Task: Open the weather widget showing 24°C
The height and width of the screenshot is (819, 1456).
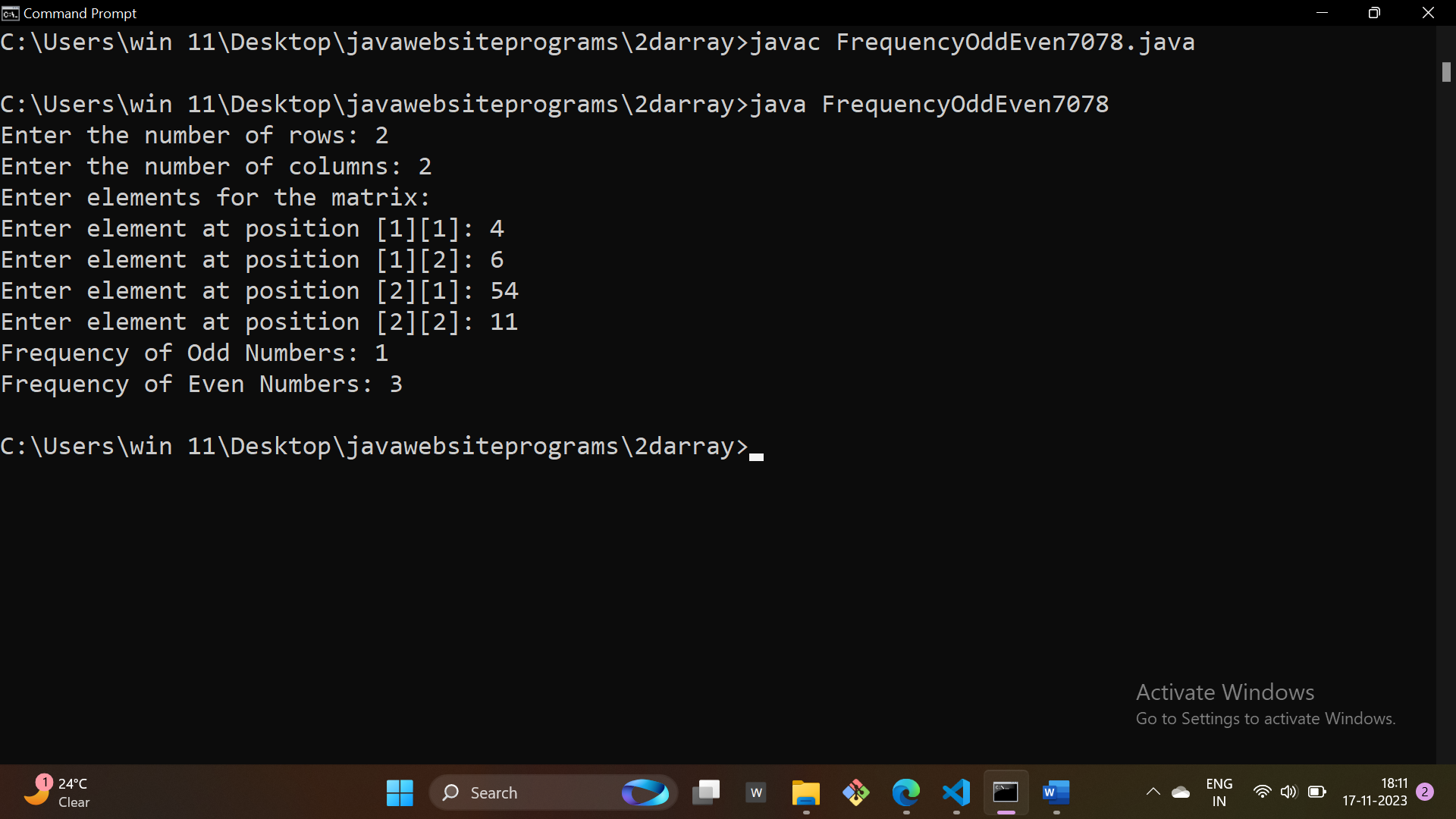Action: tap(59, 792)
